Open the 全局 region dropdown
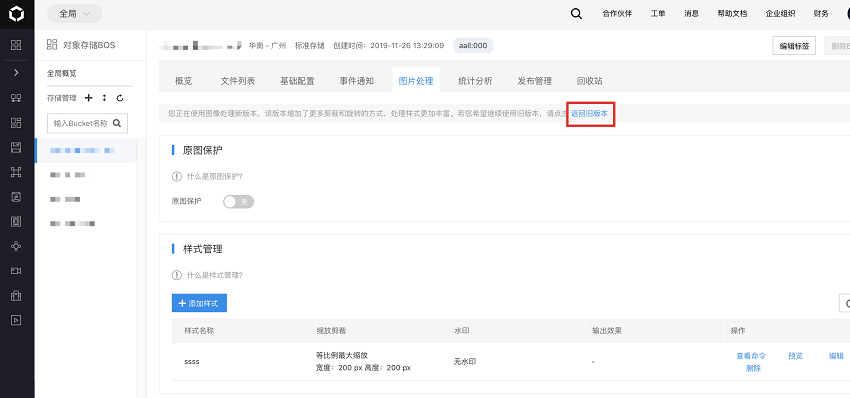850x398 pixels. [74, 14]
